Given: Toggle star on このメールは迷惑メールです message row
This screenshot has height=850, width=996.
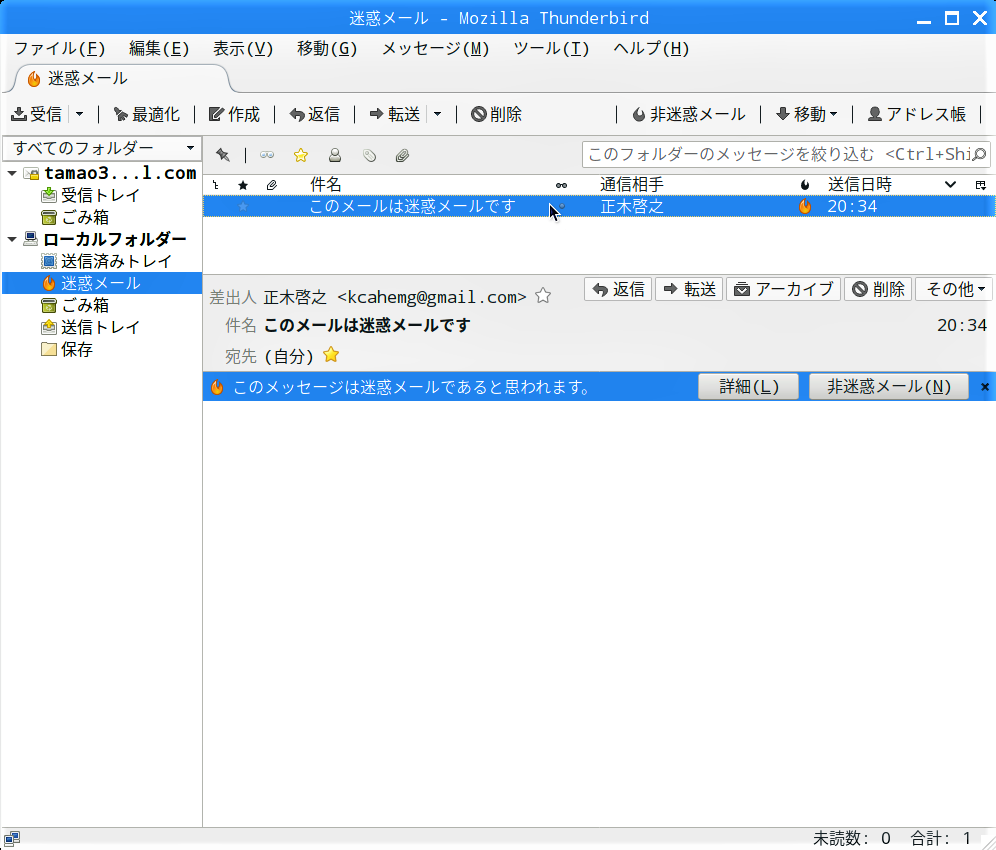Looking at the screenshot, I should [243, 206].
